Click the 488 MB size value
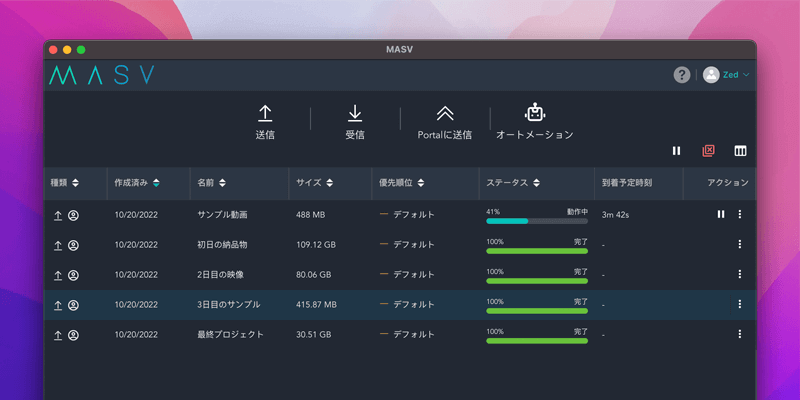 [x=311, y=215]
